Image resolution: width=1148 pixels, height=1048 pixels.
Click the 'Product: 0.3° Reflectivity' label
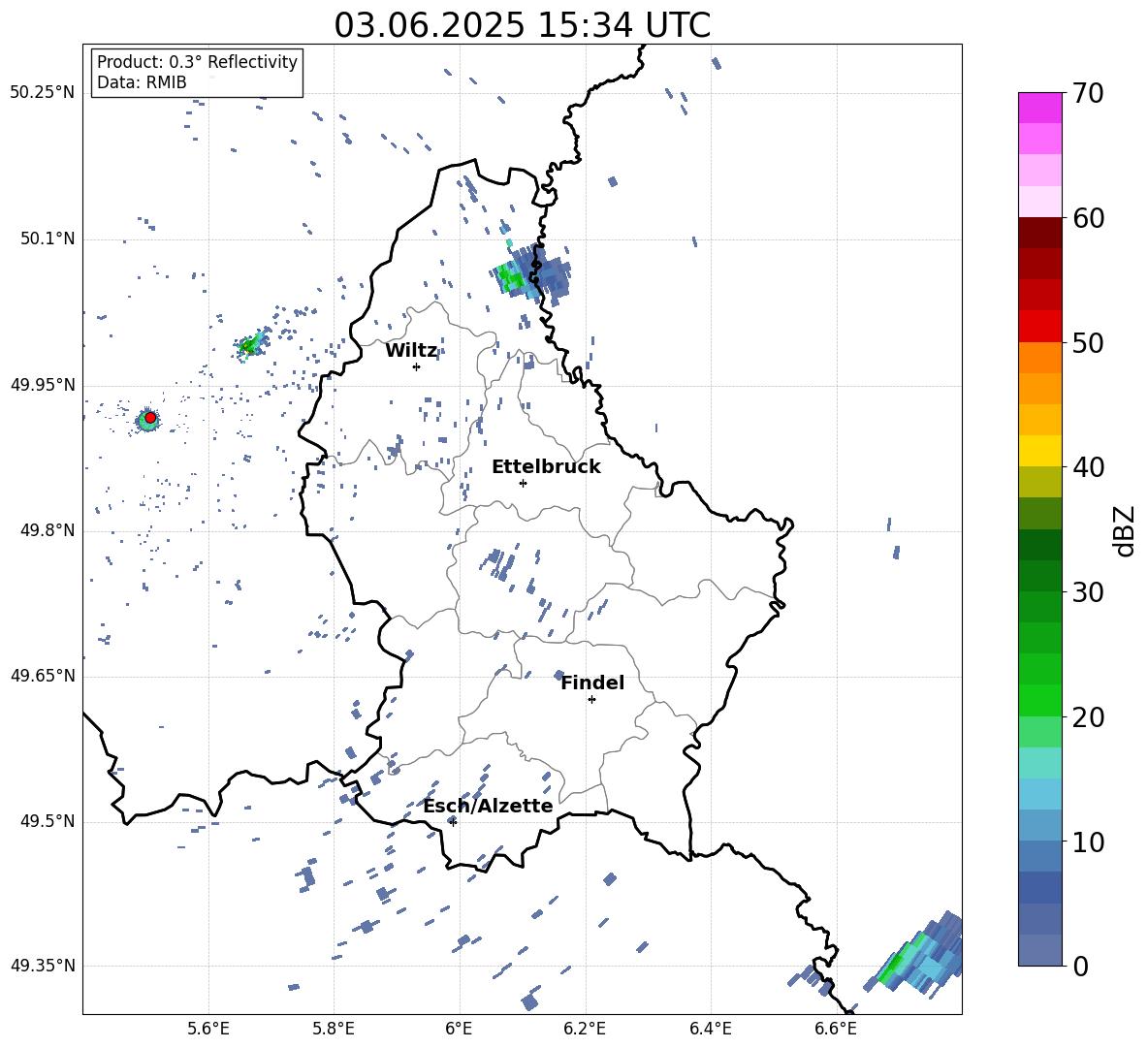(197, 62)
